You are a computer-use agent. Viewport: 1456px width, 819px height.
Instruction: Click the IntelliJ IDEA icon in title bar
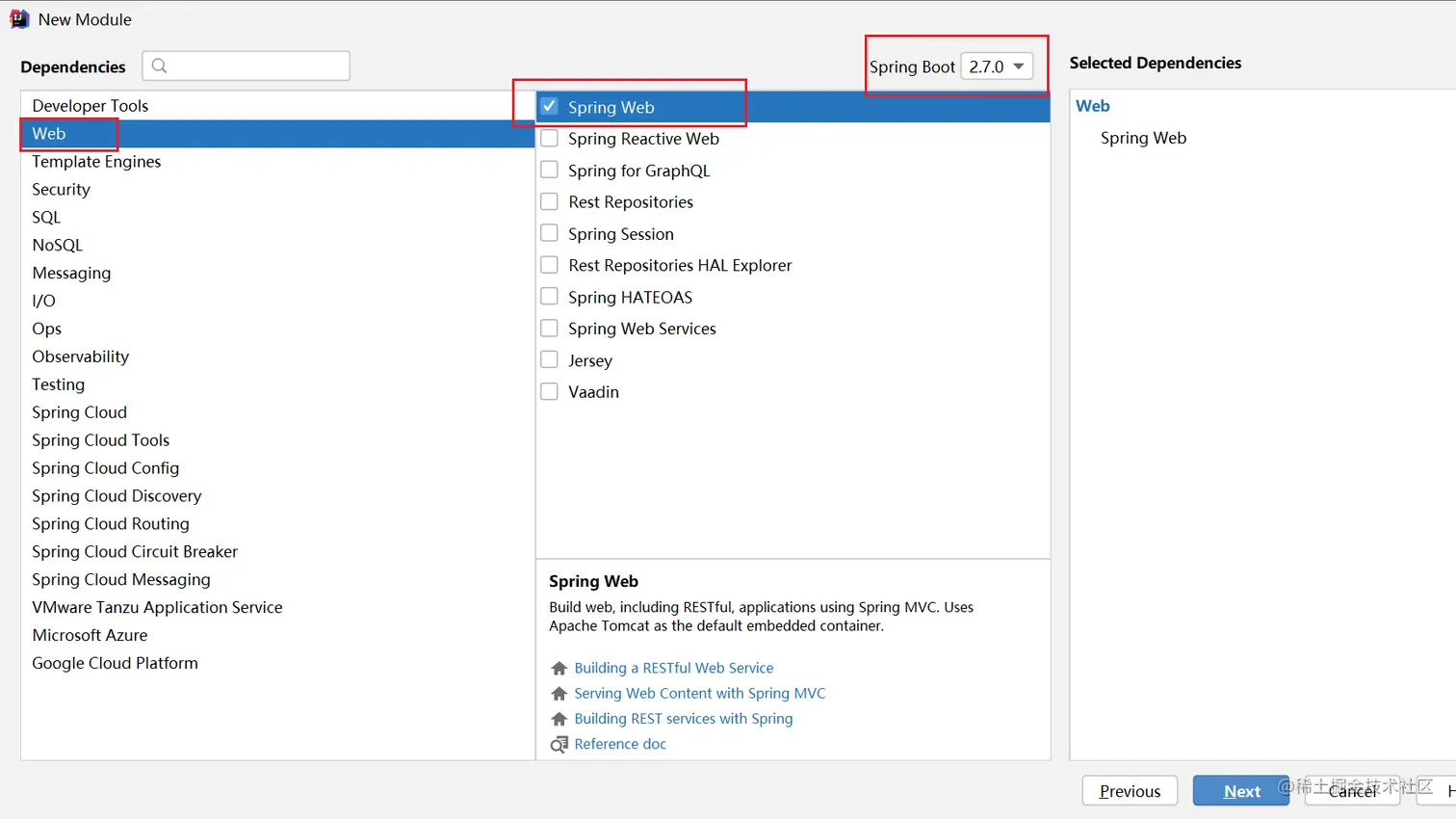(19, 19)
